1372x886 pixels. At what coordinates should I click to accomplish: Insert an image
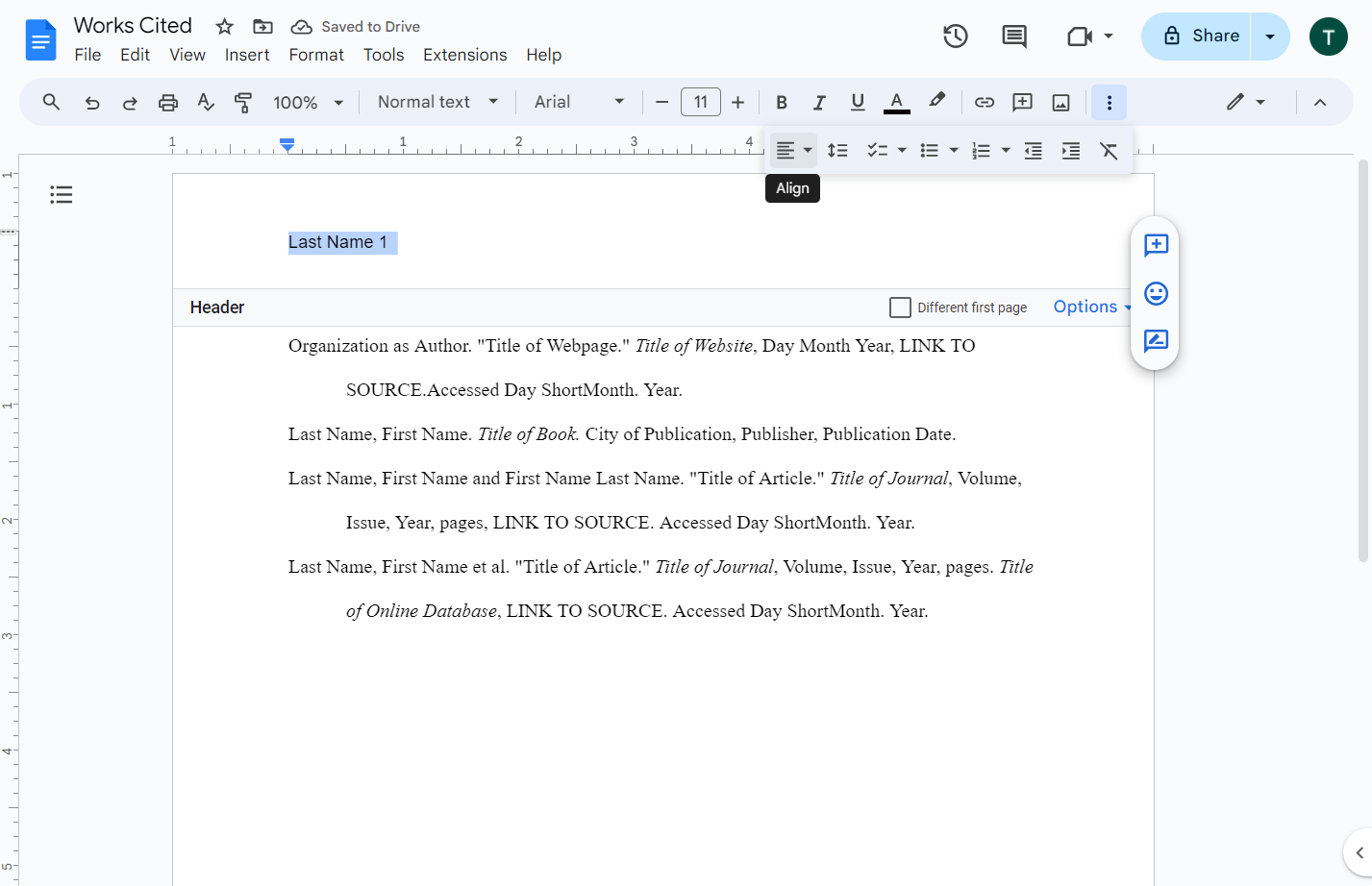tap(1061, 102)
